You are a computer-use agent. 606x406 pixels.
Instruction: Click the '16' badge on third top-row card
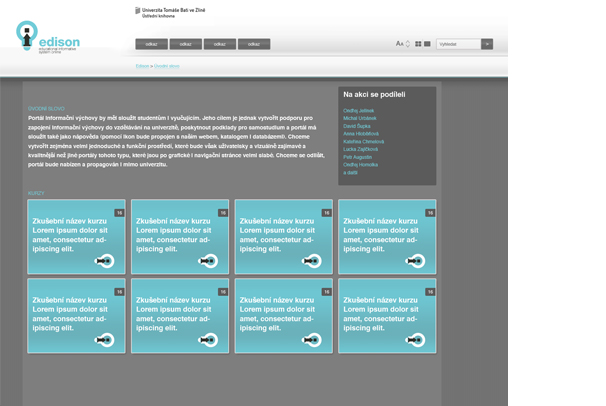[326, 213]
